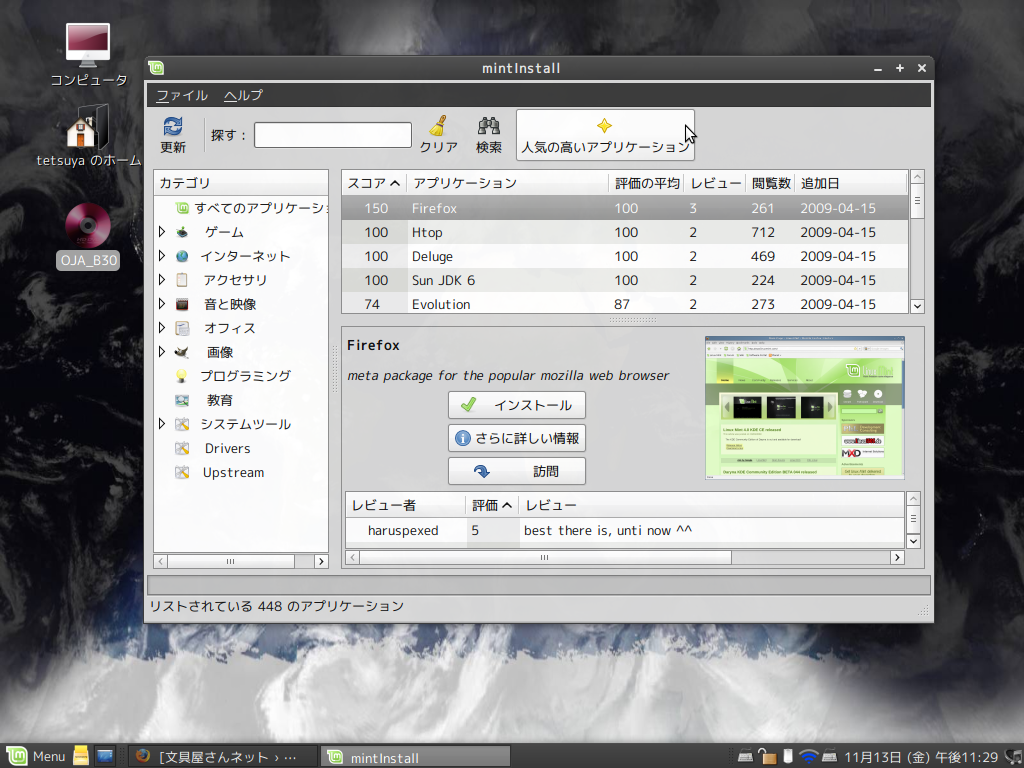Click the clock 11月13日 in tray
Image resolution: width=1024 pixels, height=768 pixels.
point(921,756)
